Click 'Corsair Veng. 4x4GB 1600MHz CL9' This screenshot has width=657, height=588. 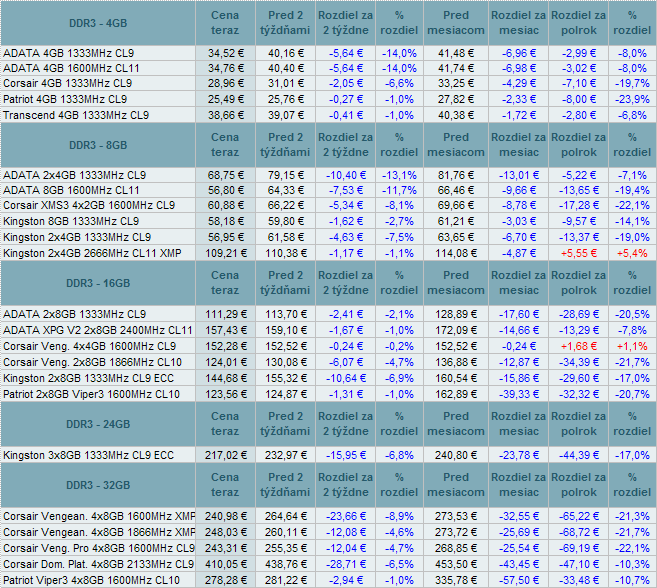point(90,346)
